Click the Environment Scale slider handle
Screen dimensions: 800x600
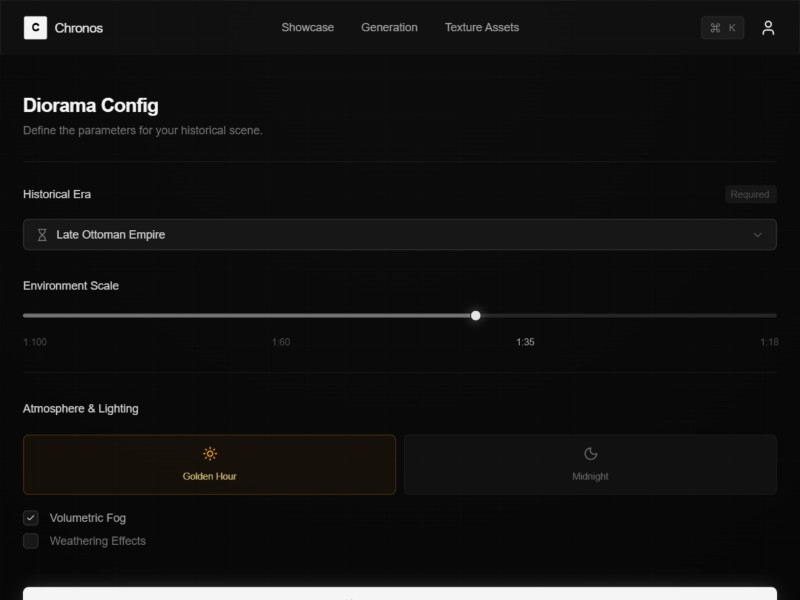point(476,316)
